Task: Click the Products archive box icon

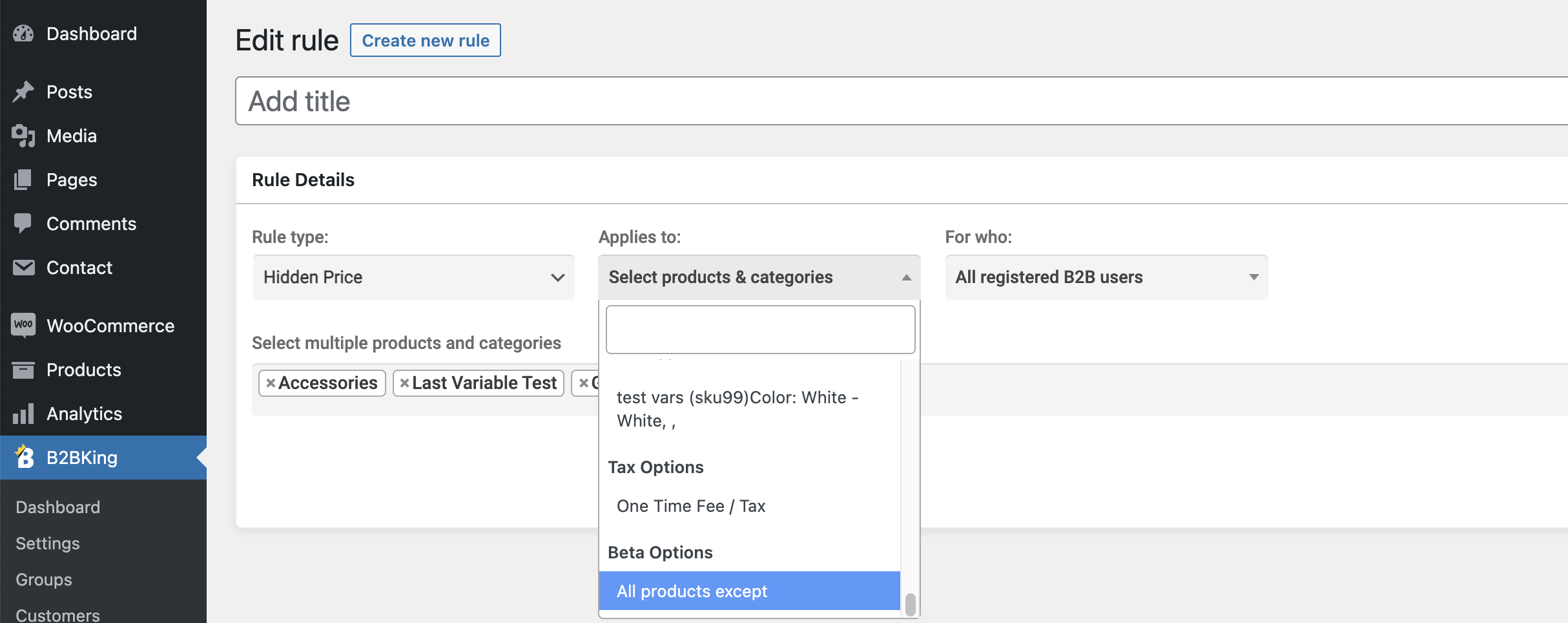Action: pyautogui.click(x=23, y=370)
